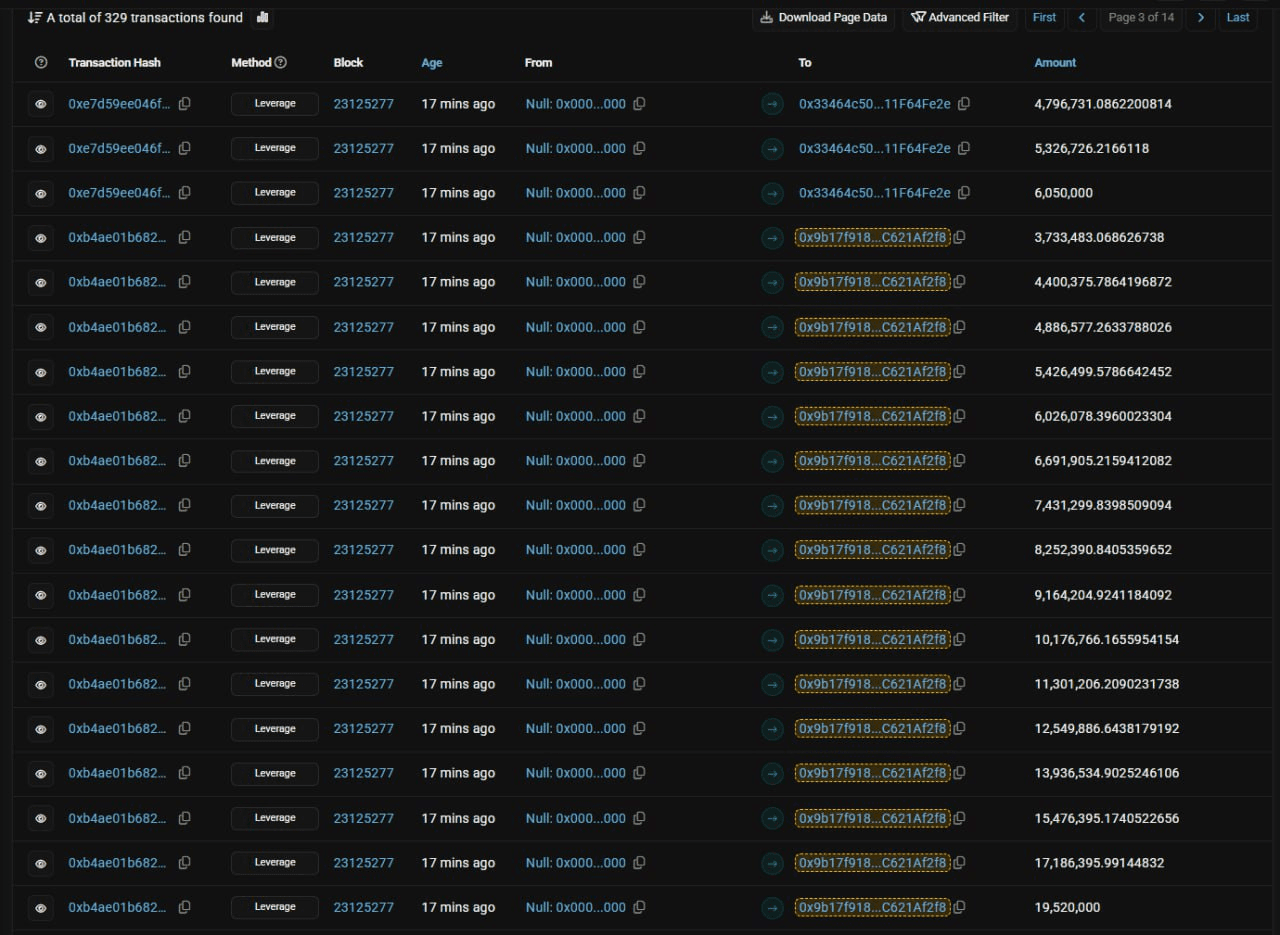Click the help icon next to Method header
The height and width of the screenshot is (935, 1280).
click(x=280, y=62)
